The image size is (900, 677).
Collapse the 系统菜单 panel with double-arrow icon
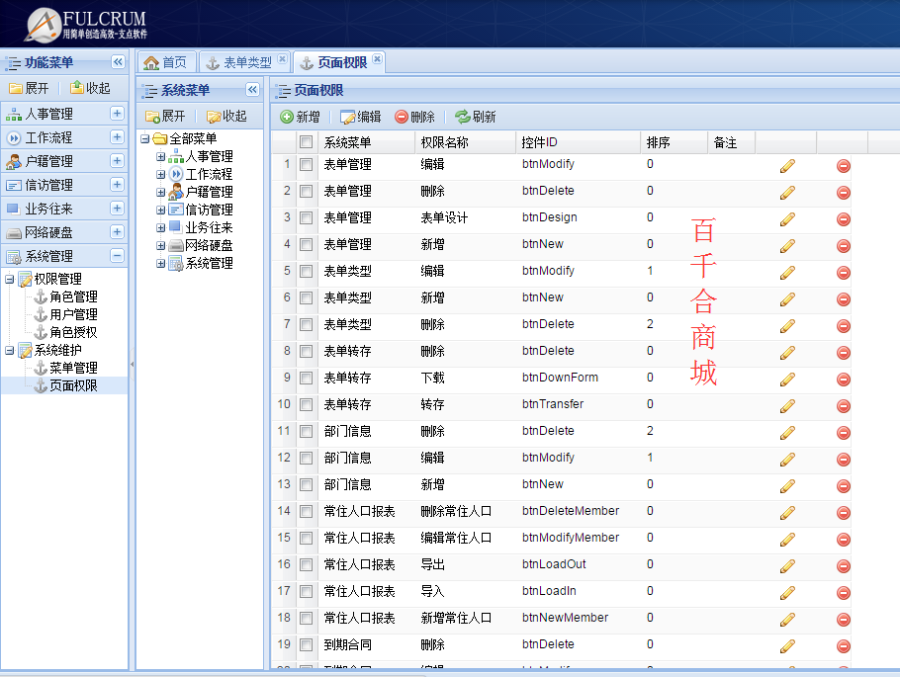tap(253, 90)
